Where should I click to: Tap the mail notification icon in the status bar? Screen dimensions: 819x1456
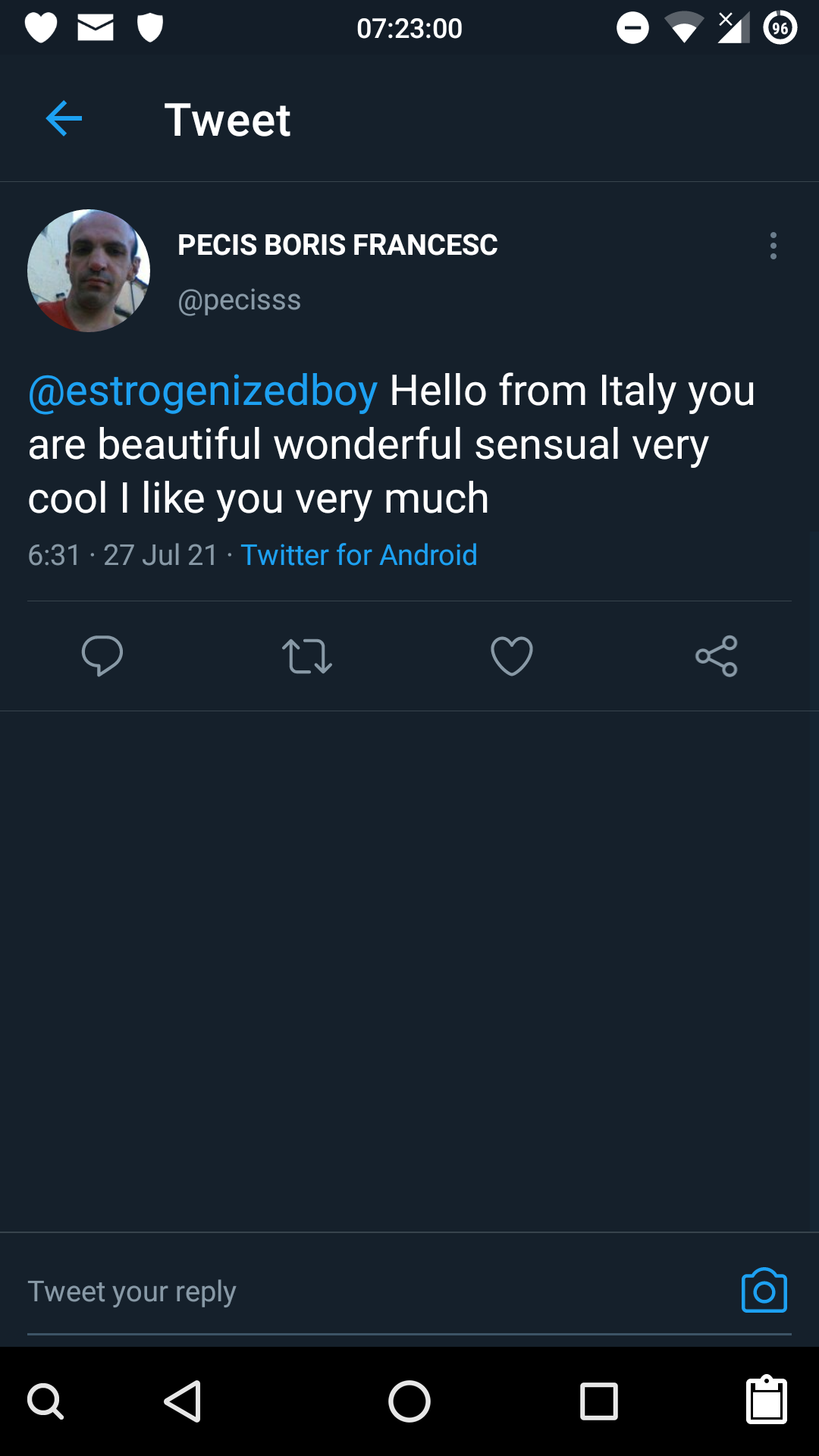[96, 28]
